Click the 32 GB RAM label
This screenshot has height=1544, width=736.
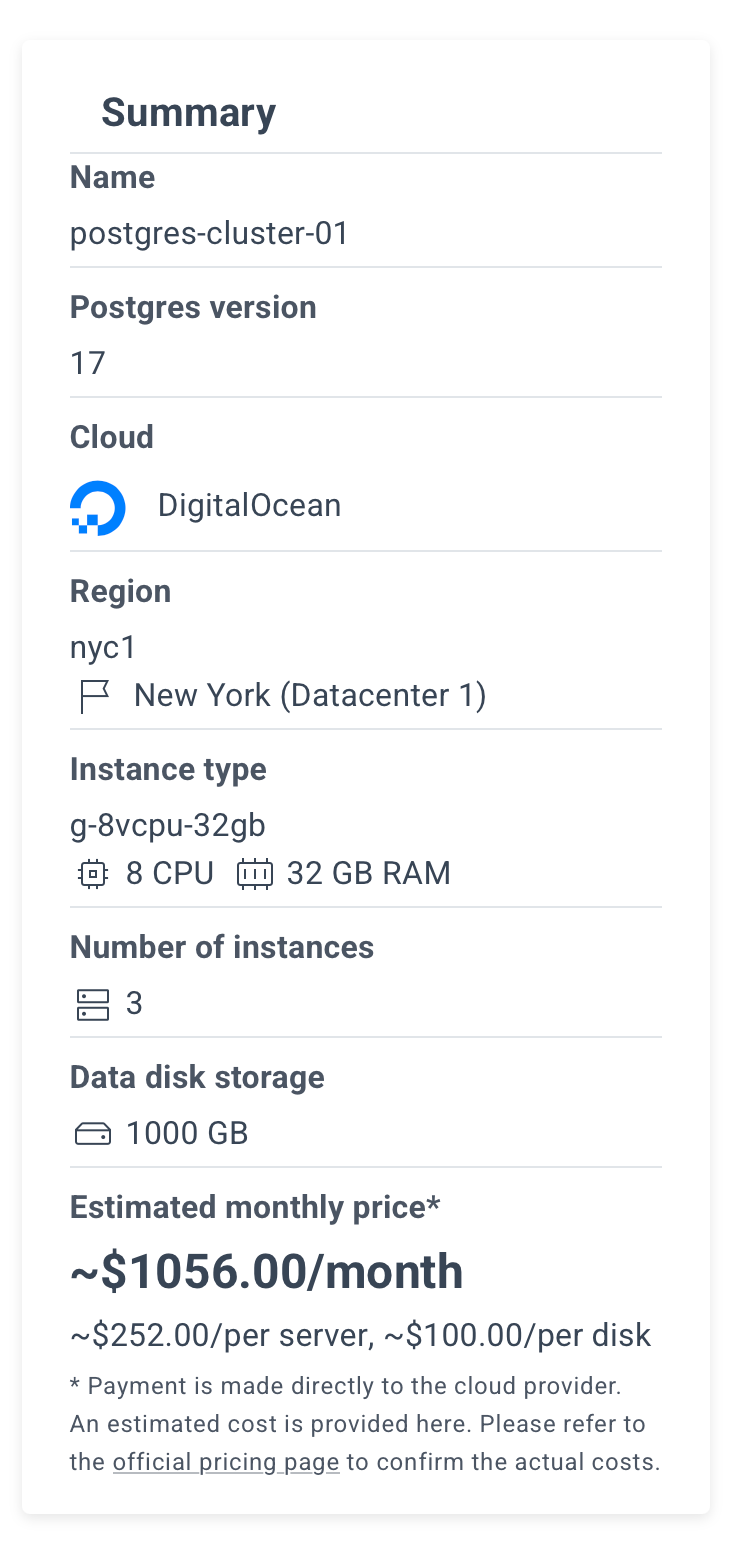coord(369,874)
